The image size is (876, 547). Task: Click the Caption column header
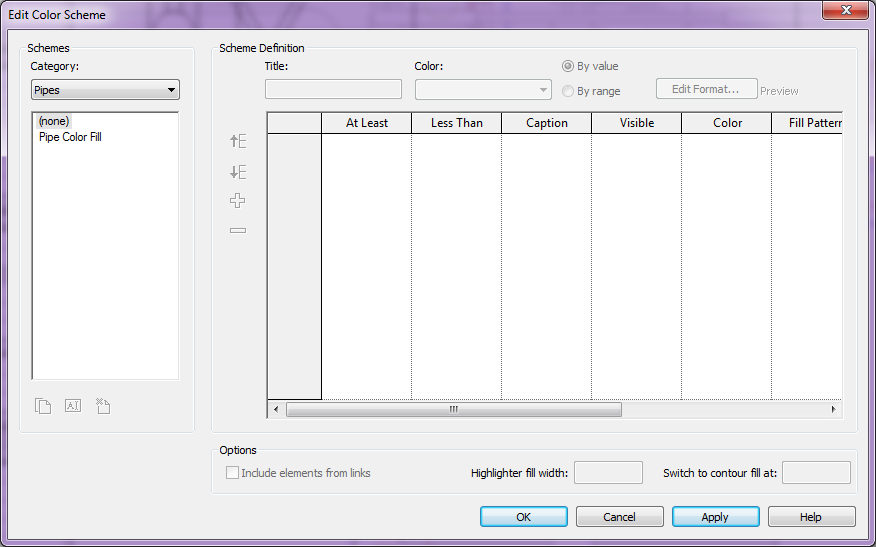pyautogui.click(x=546, y=123)
